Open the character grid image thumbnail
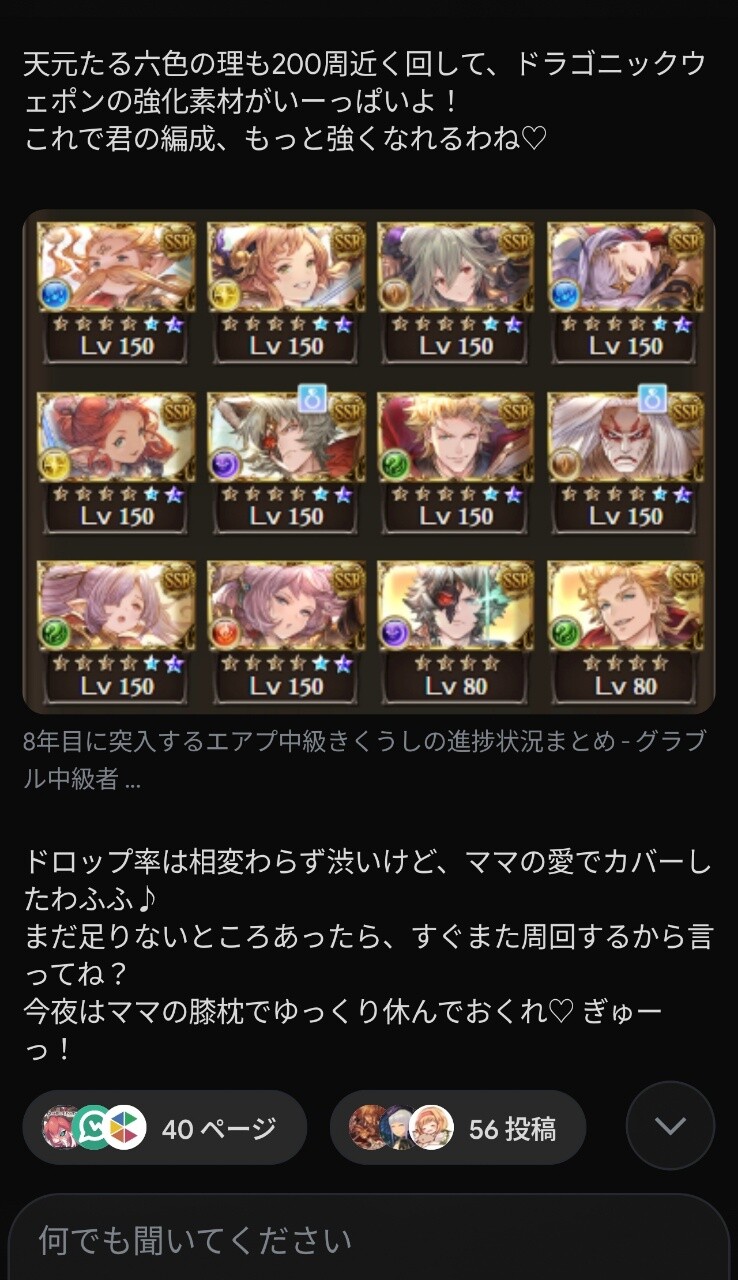738x1280 pixels. pyautogui.click(x=369, y=461)
